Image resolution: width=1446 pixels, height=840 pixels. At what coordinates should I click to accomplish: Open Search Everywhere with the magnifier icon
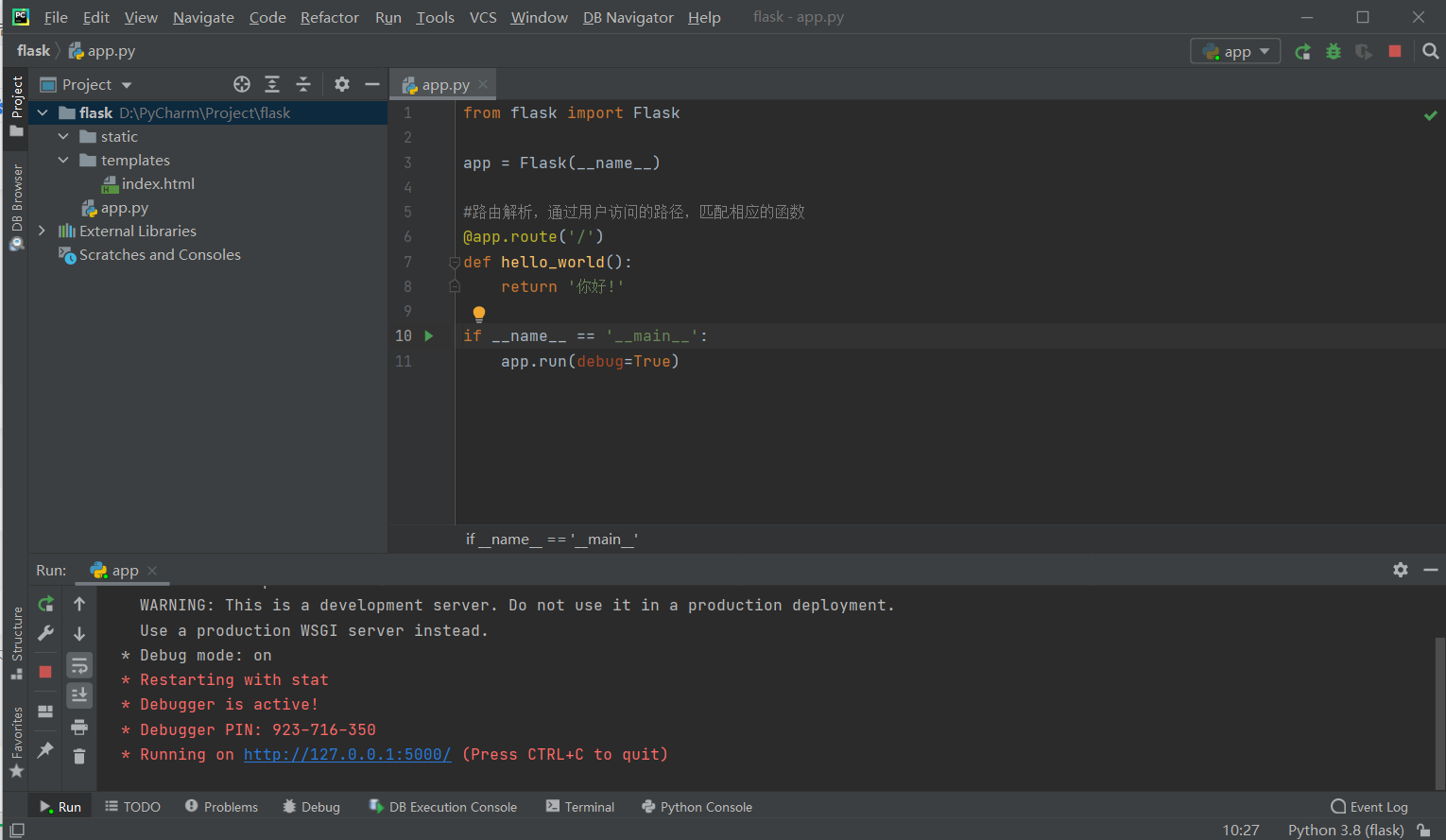tap(1431, 51)
